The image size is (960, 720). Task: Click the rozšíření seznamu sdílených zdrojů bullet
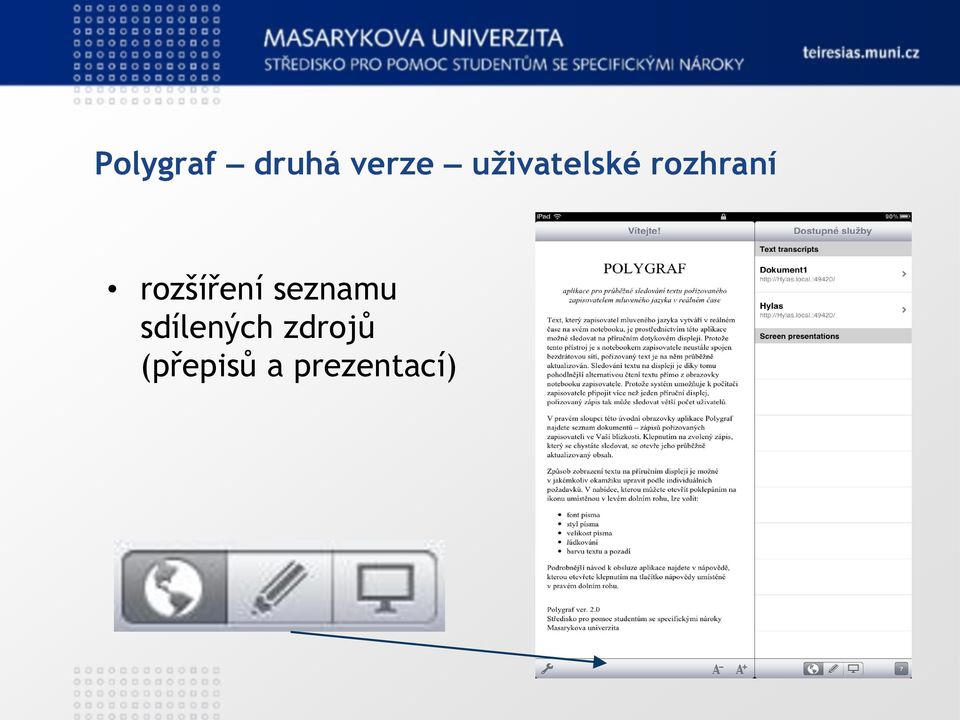pos(298,328)
